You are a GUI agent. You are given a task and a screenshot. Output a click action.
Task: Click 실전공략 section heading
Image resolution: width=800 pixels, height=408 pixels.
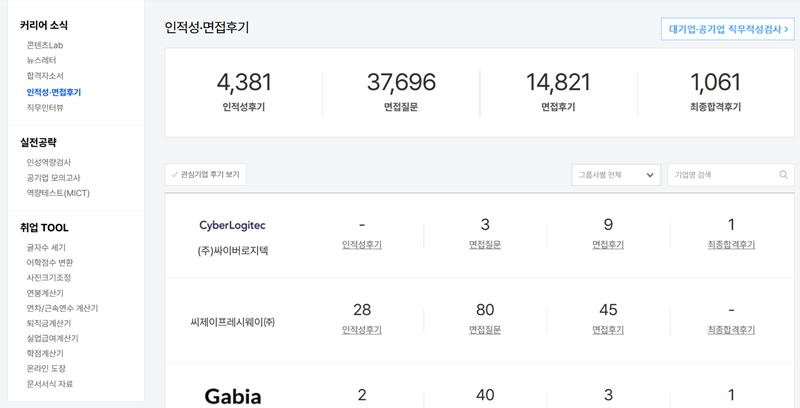coord(38,142)
